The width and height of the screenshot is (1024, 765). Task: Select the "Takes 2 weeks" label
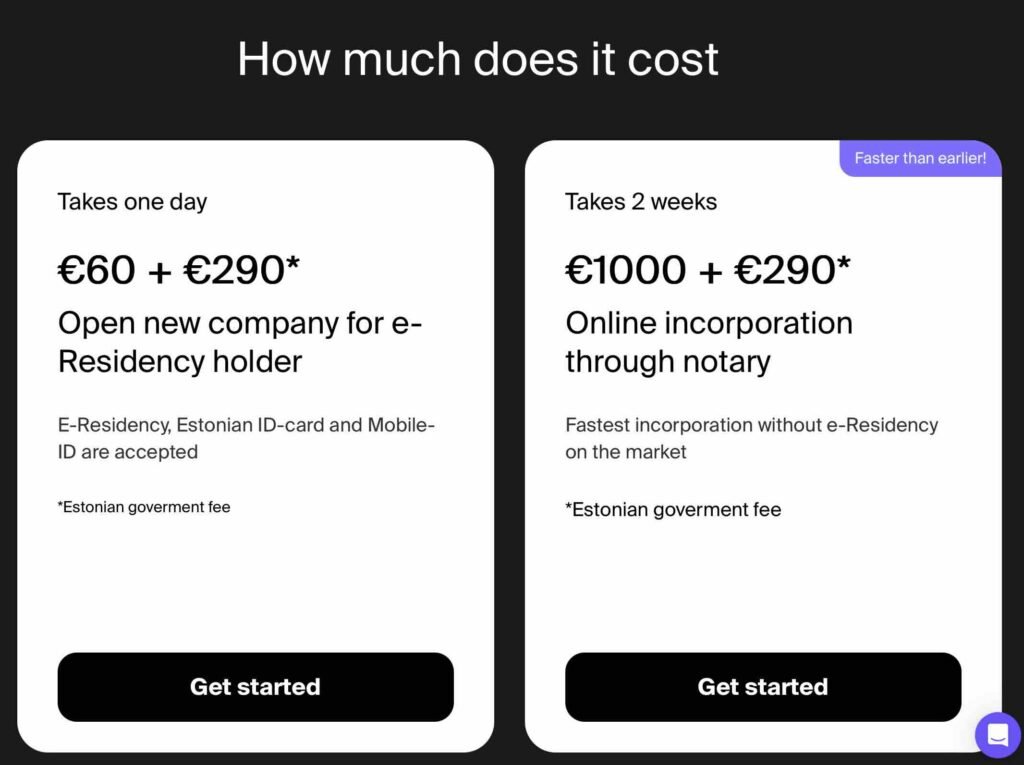point(641,201)
